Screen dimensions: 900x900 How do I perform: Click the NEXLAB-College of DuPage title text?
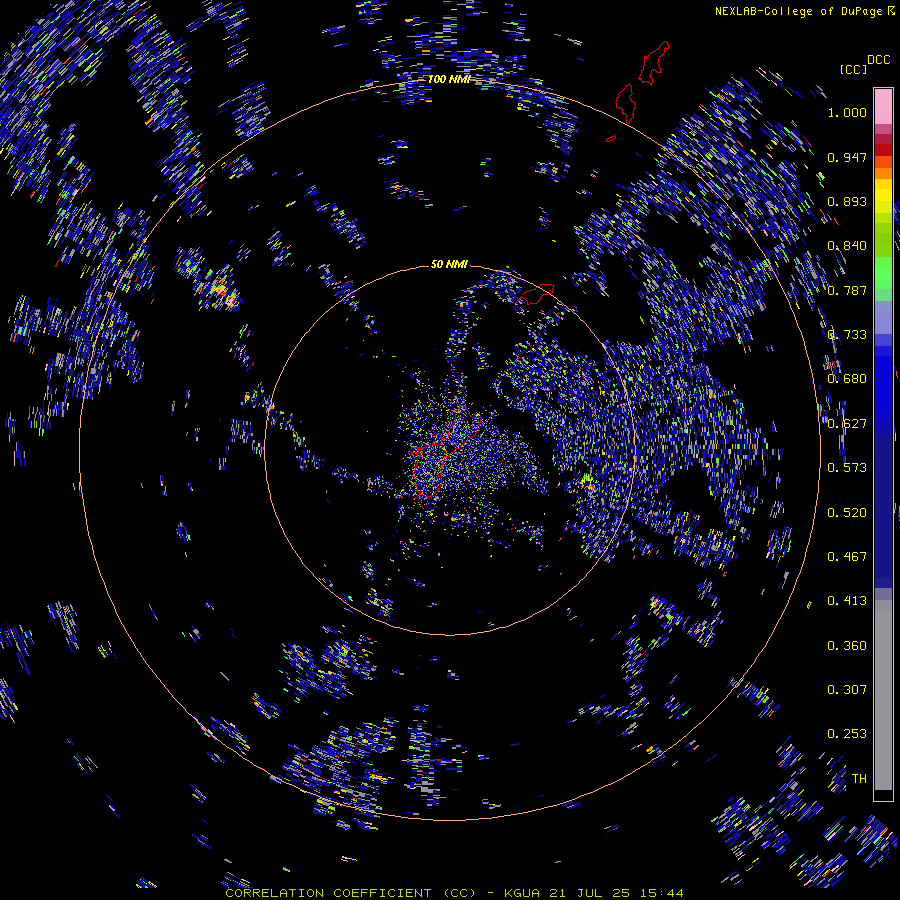point(801,11)
